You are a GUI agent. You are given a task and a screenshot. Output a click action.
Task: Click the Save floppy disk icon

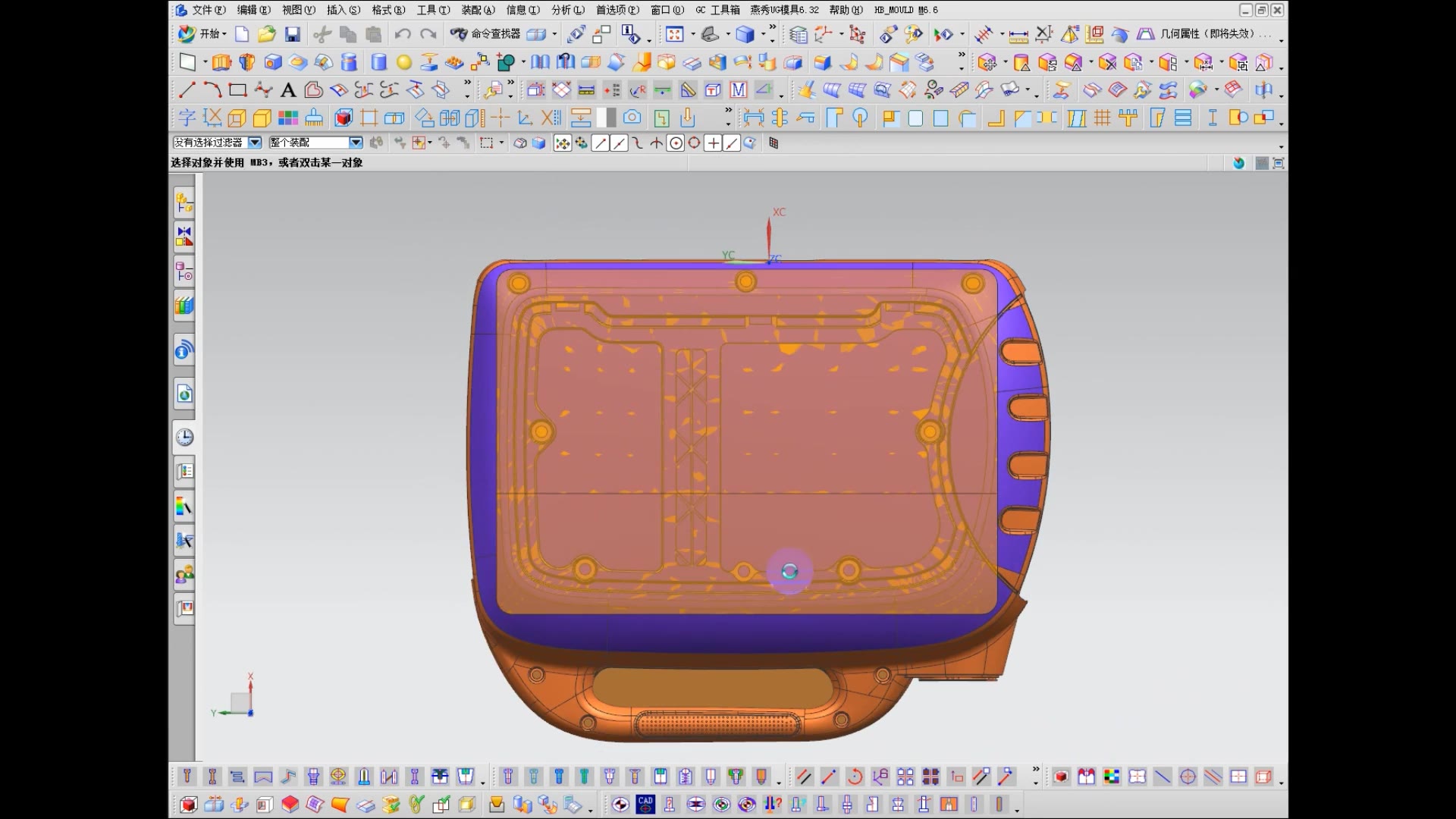[x=293, y=34]
